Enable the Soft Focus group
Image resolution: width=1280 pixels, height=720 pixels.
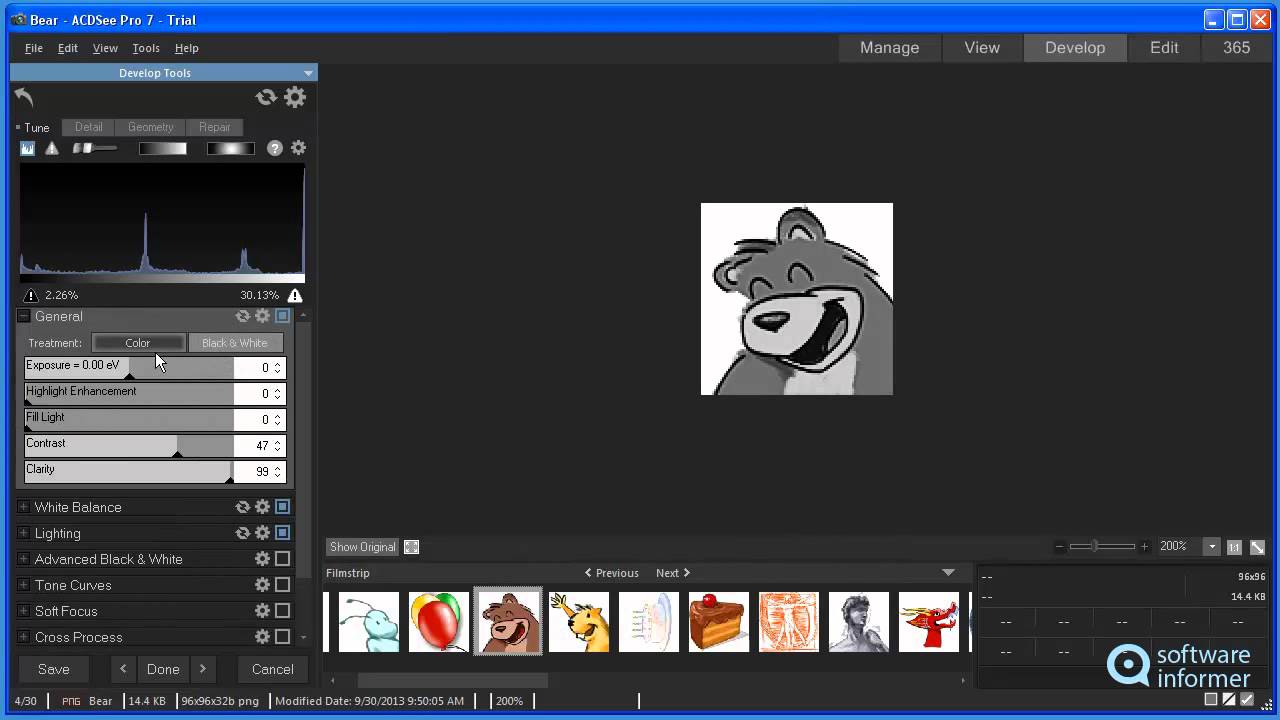283,611
